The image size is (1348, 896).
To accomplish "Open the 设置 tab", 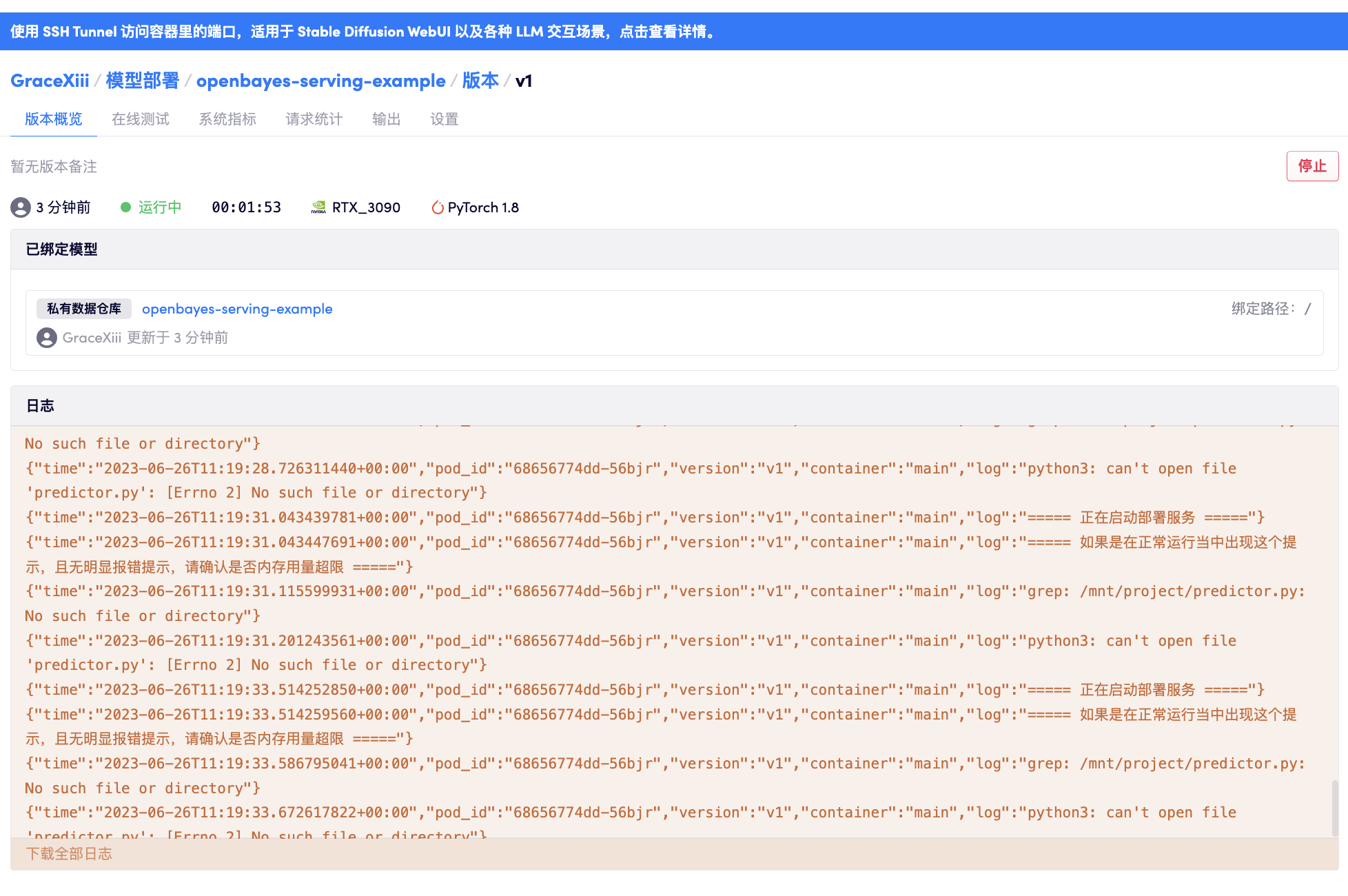I will [445, 119].
